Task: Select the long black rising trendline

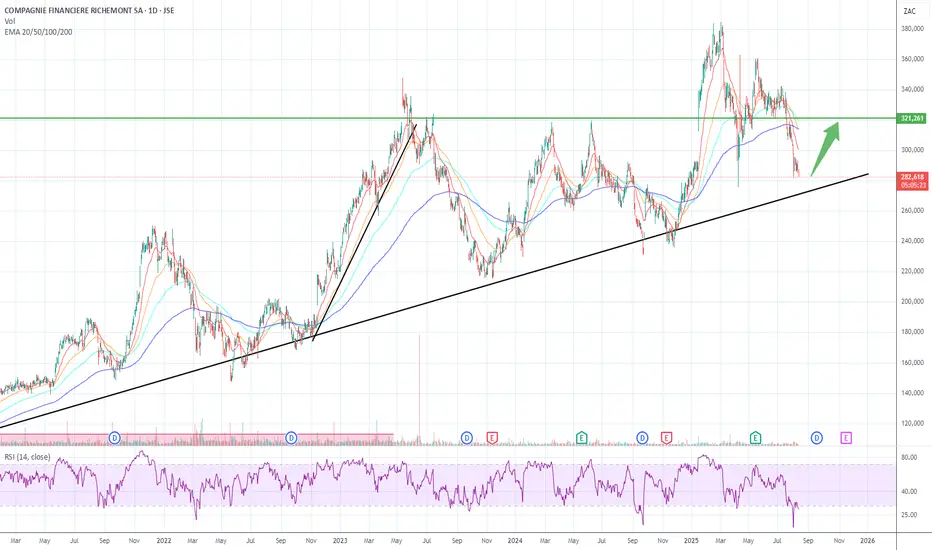Action: coord(434,300)
